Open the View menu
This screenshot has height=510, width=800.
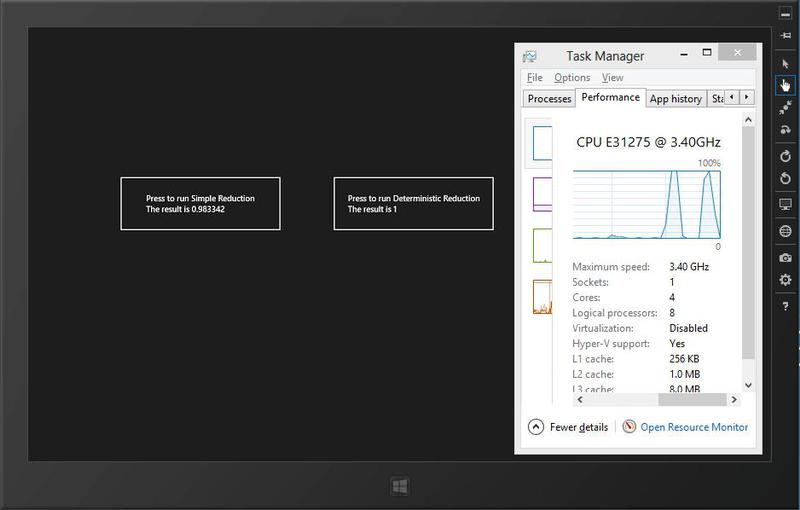(x=612, y=78)
